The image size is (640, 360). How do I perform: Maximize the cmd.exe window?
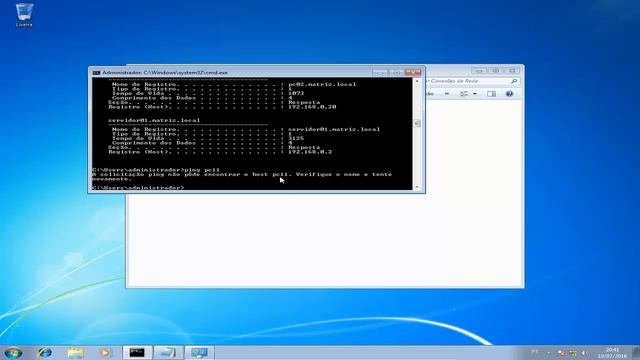[x=396, y=72]
